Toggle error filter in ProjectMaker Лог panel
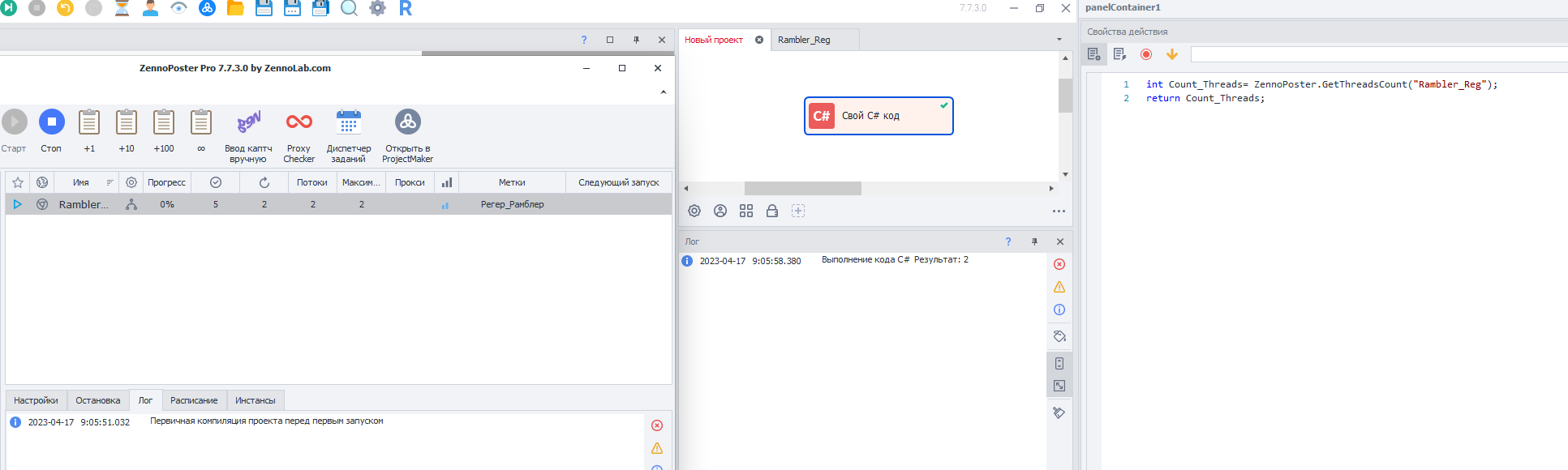 (x=1059, y=264)
